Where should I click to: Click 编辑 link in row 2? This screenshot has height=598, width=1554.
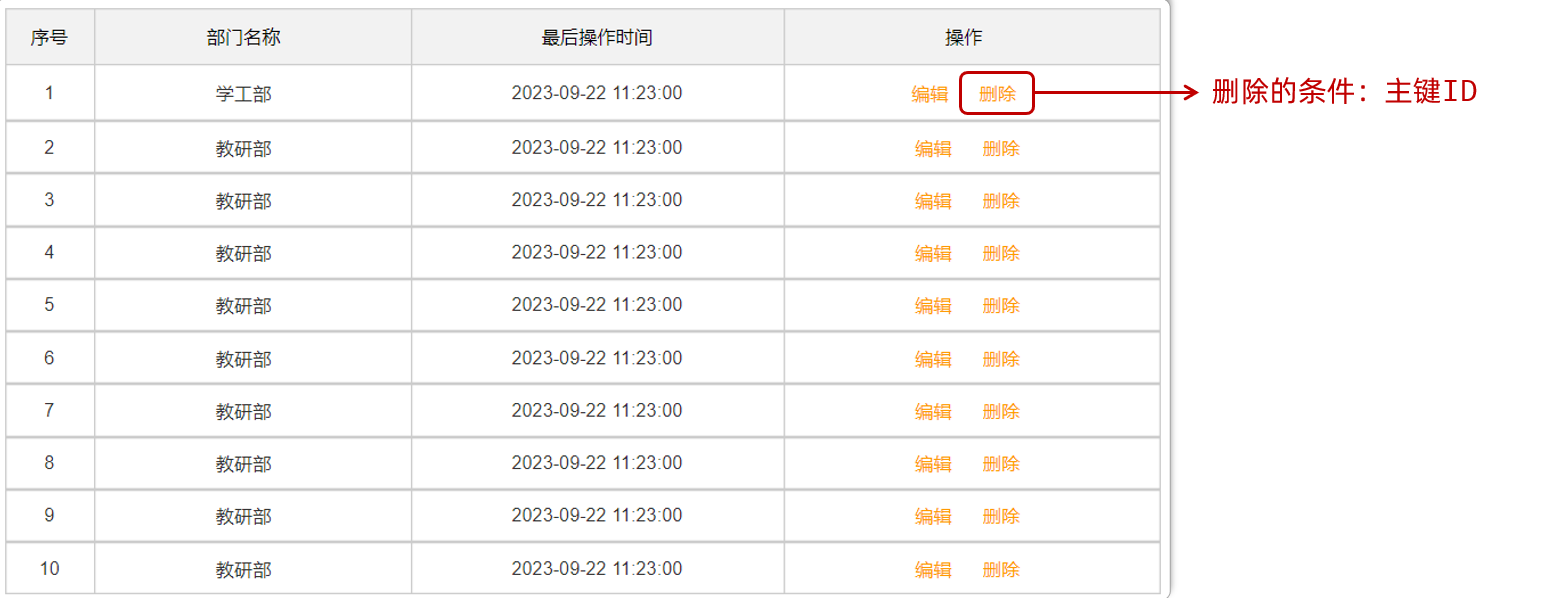click(933, 149)
